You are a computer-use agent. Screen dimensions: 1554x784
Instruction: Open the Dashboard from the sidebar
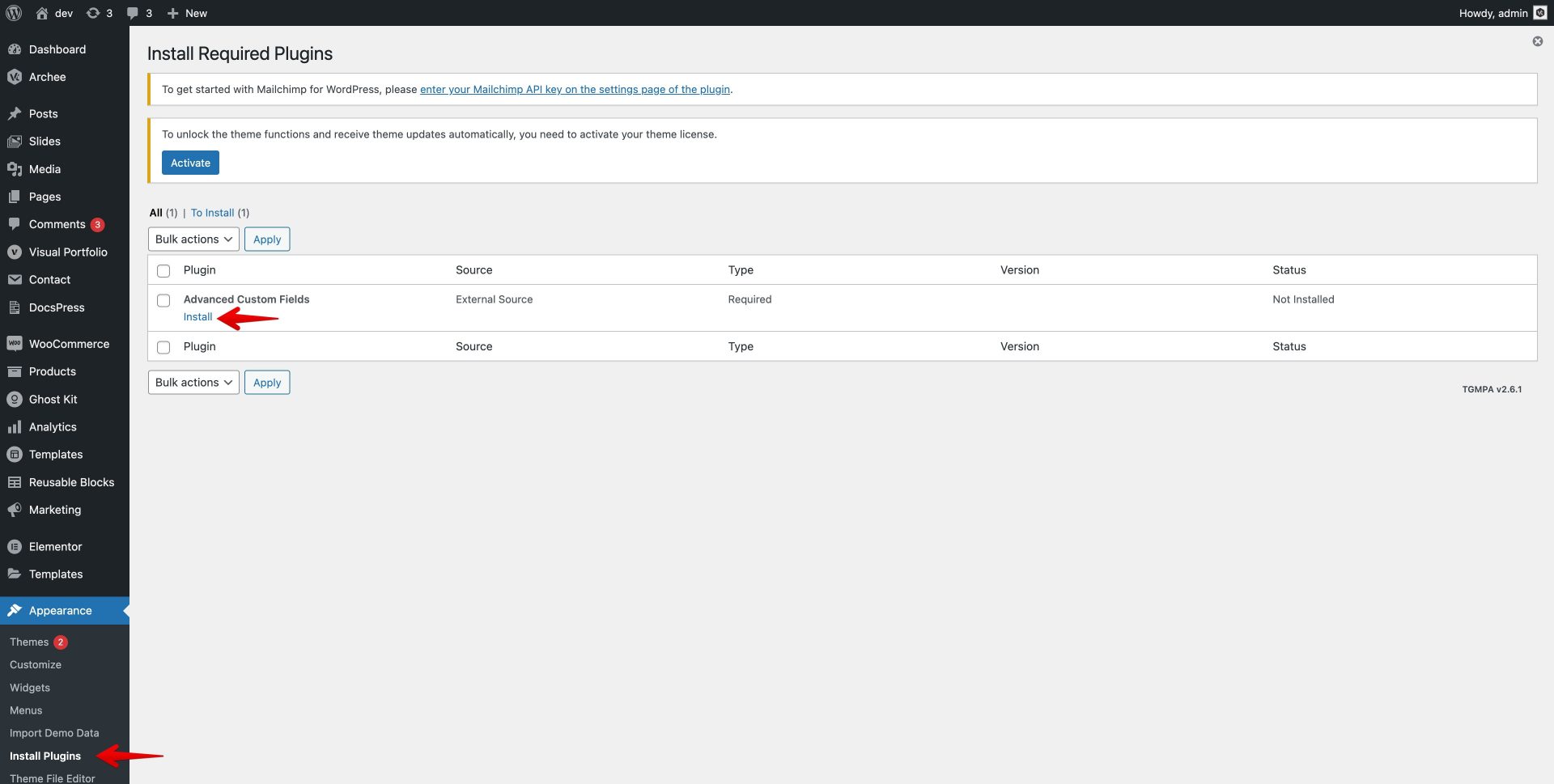[x=15, y=49]
